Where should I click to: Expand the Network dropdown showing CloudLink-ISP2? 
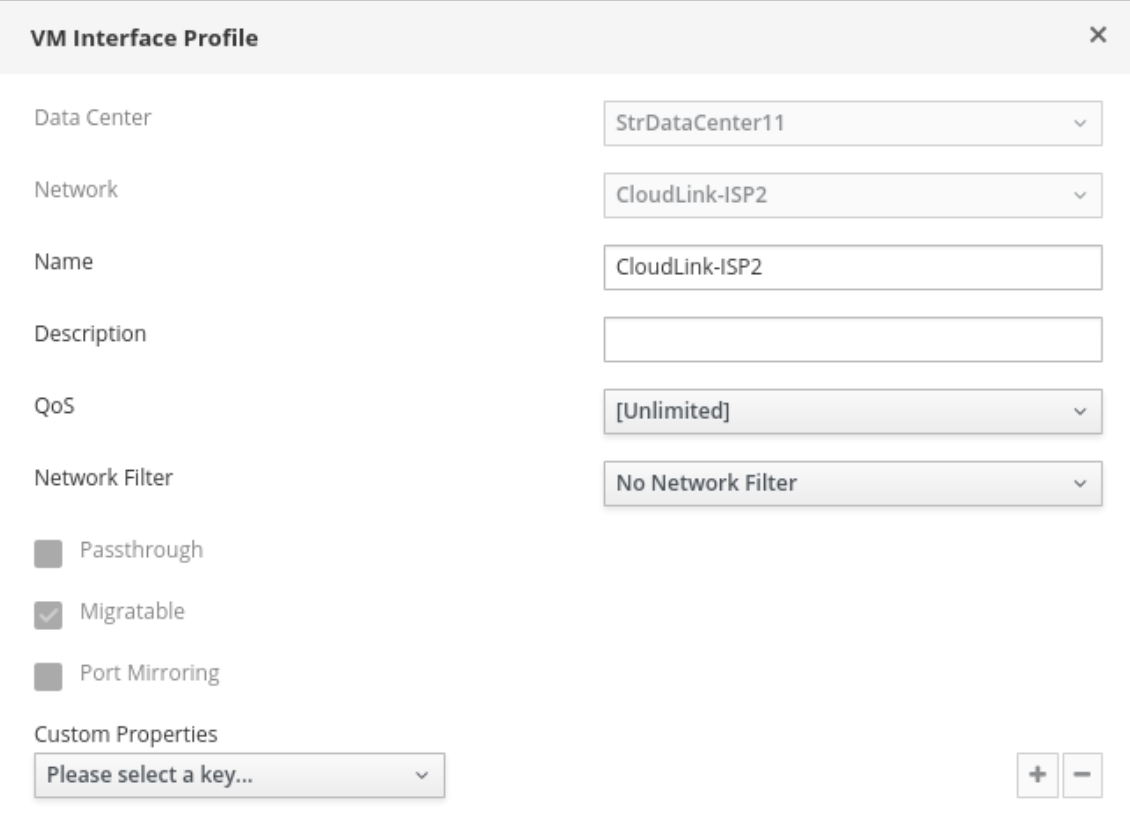852,196
